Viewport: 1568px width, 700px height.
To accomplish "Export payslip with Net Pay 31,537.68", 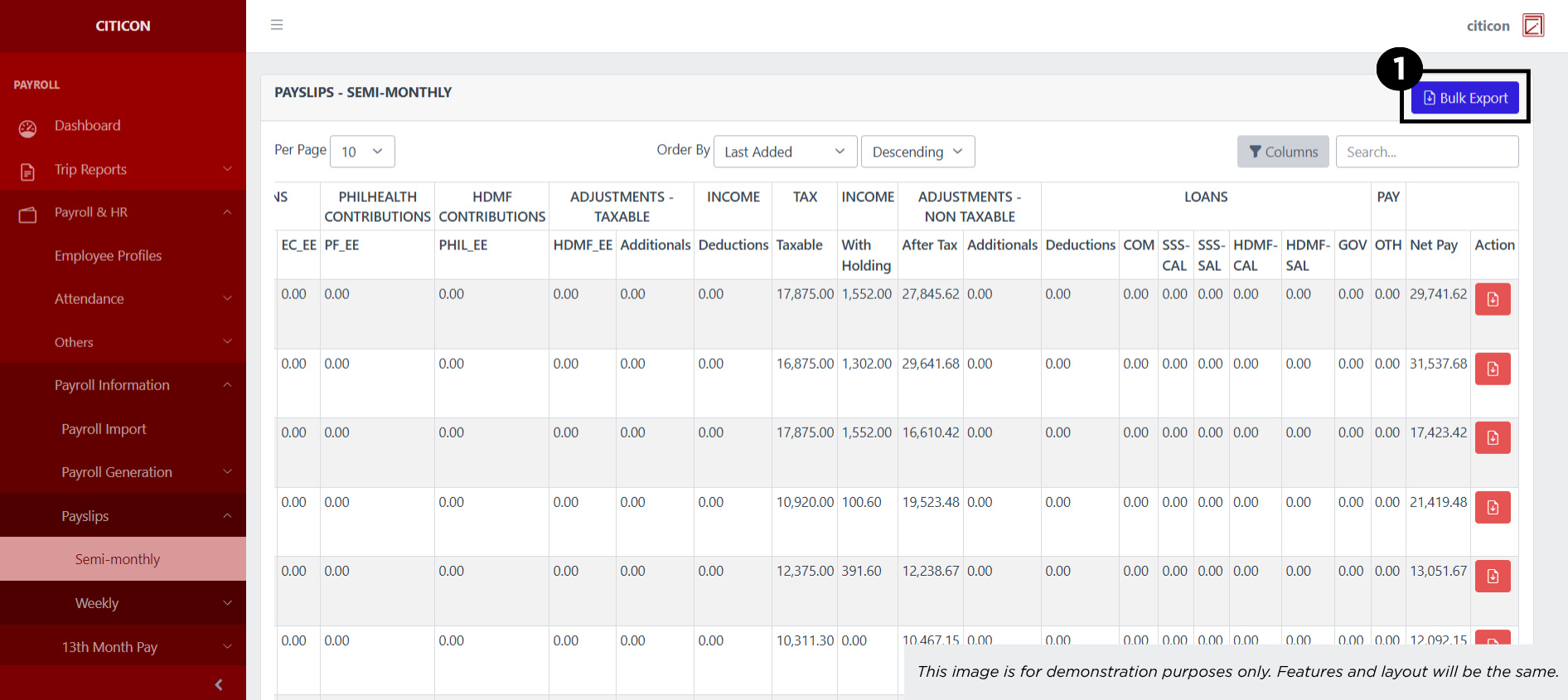I will coord(1492,369).
